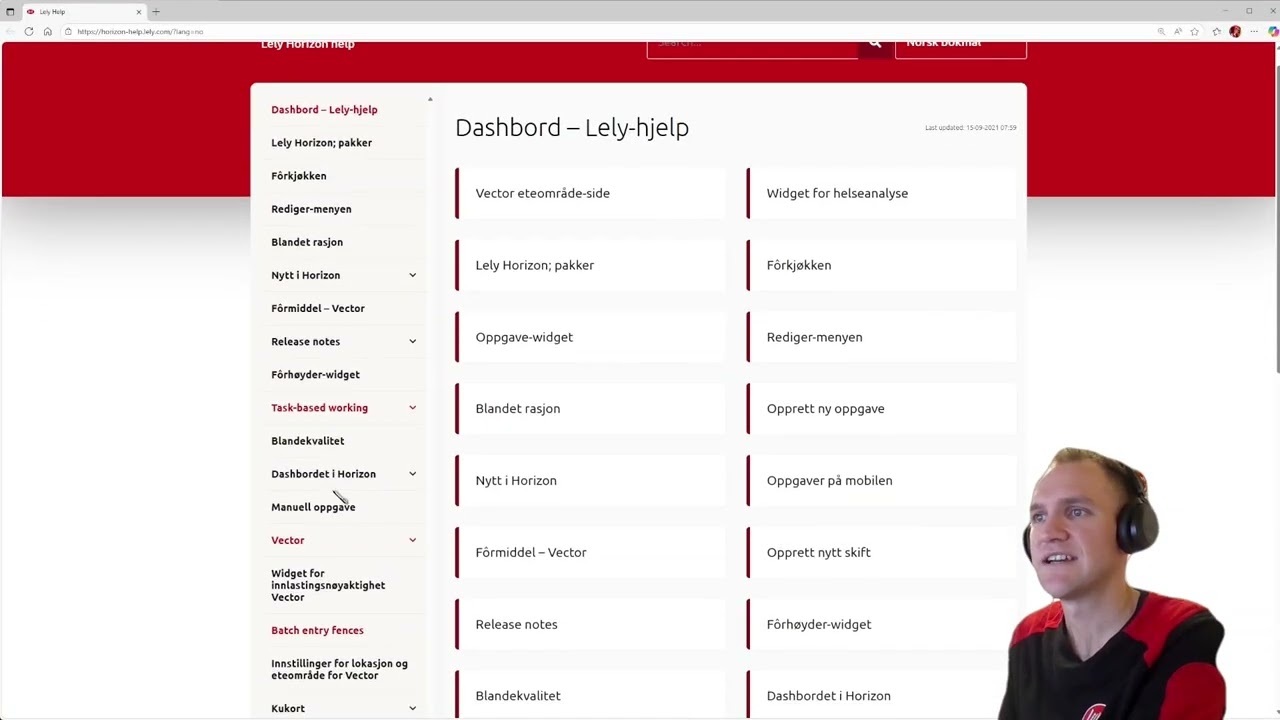This screenshot has width=1280, height=720.
Task: Expand Release notes sidebar chevron
Action: tap(412, 341)
